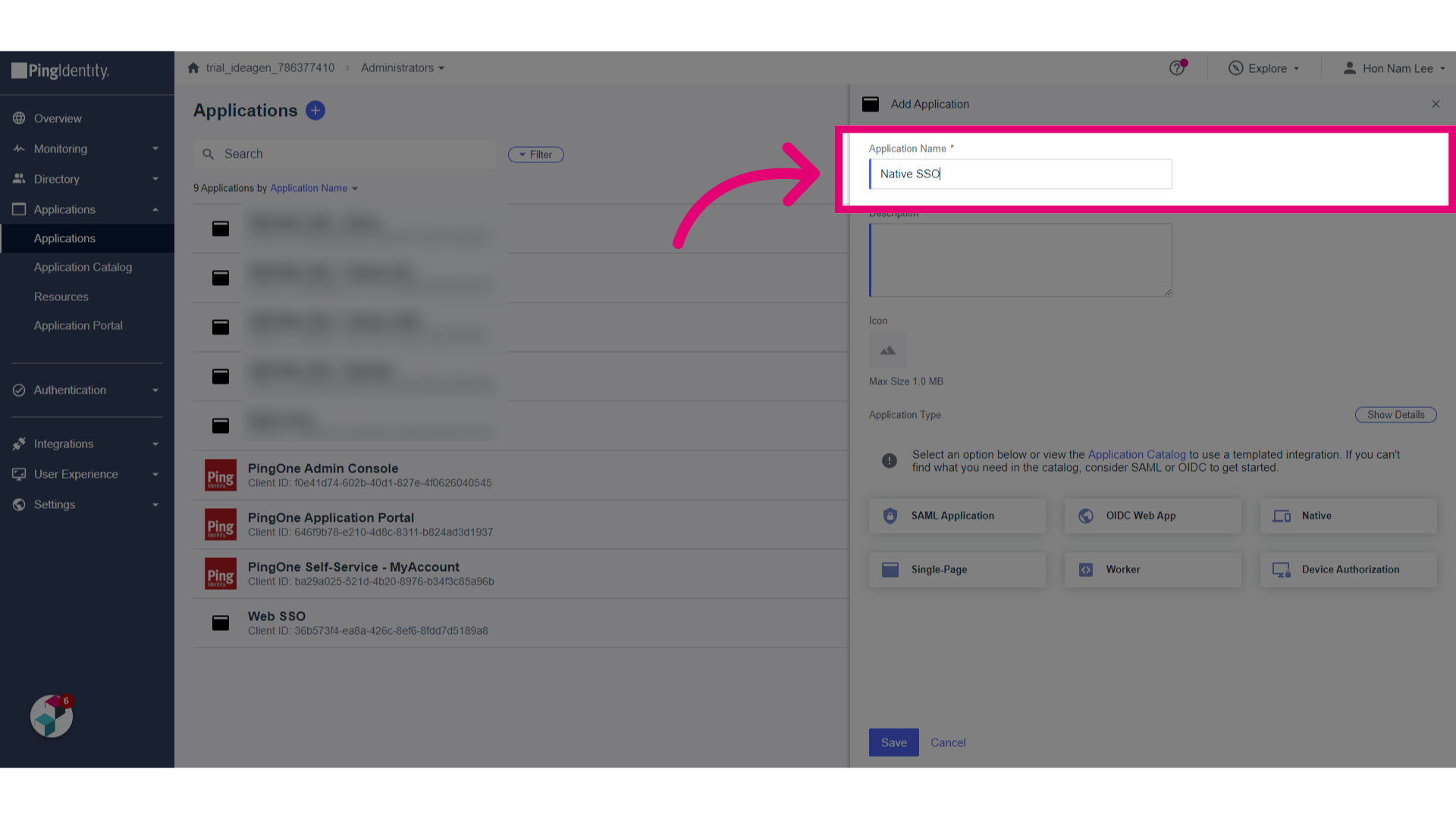Select the Worker application type
The image size is (1456, 819).
1153,570
